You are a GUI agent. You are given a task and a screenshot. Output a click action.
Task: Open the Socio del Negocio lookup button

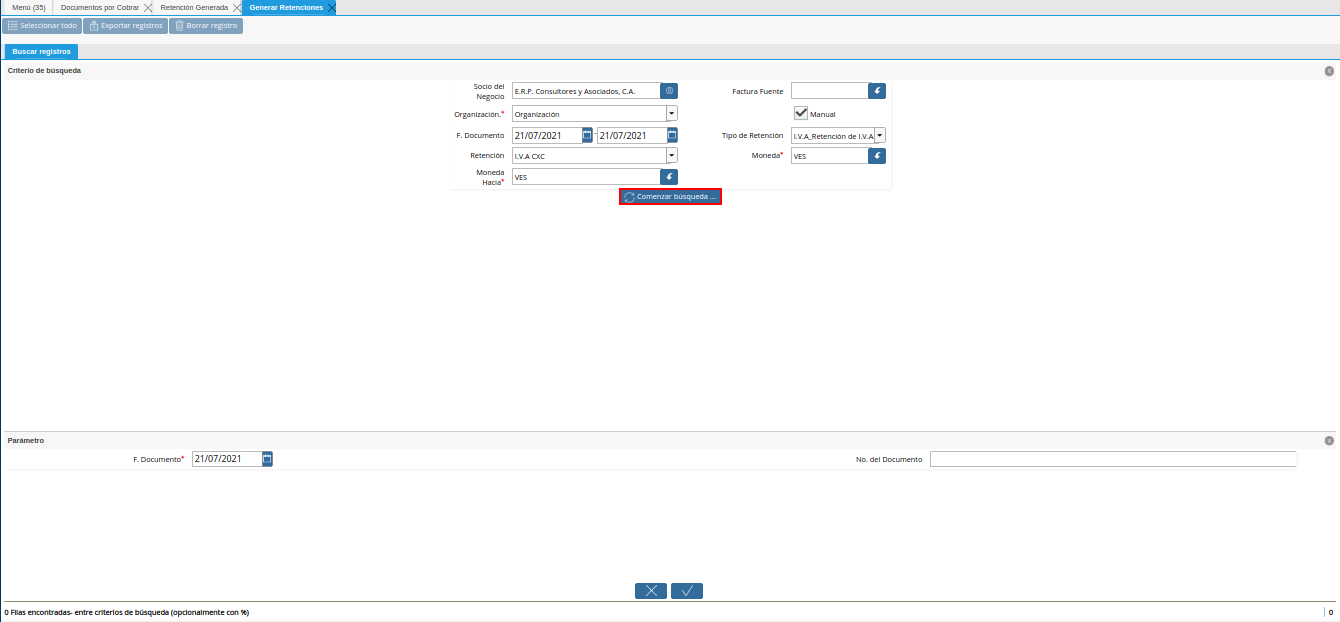click(x=669, y=90)
